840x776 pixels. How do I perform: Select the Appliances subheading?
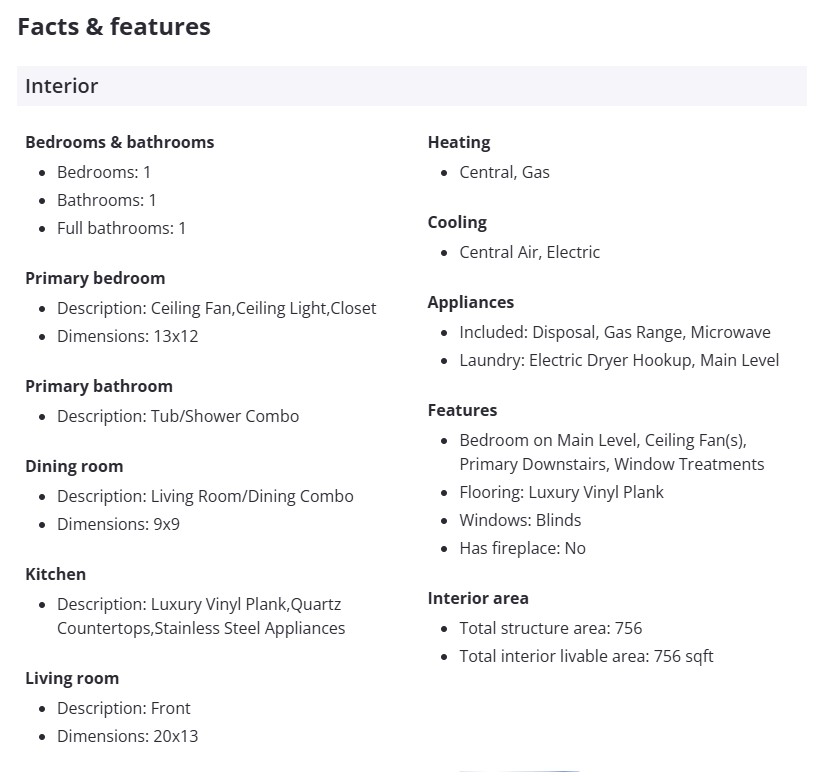pos(470,302)
